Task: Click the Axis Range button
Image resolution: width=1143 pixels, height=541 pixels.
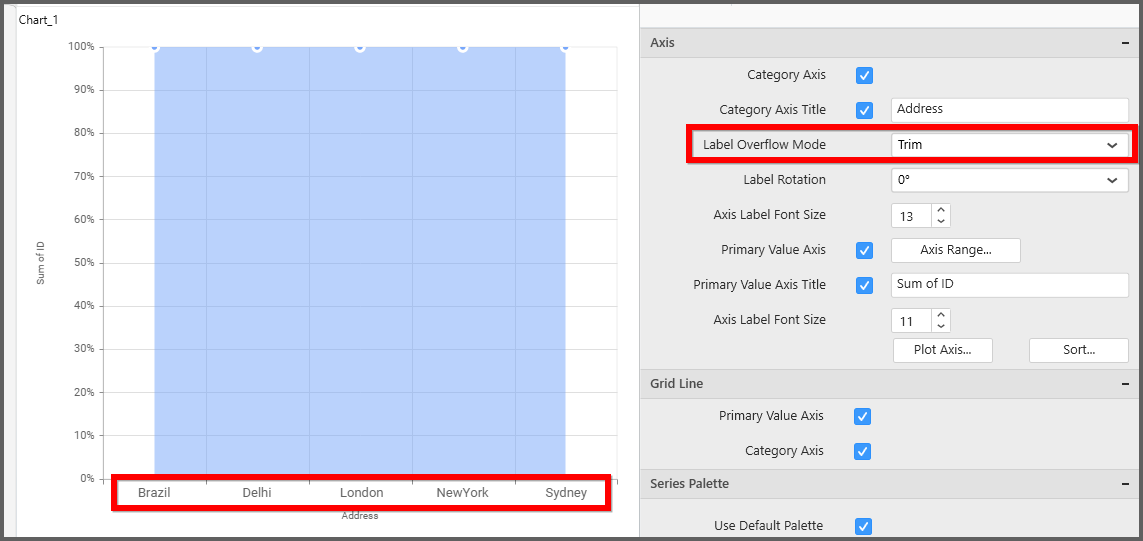Action: coord(955,250)
